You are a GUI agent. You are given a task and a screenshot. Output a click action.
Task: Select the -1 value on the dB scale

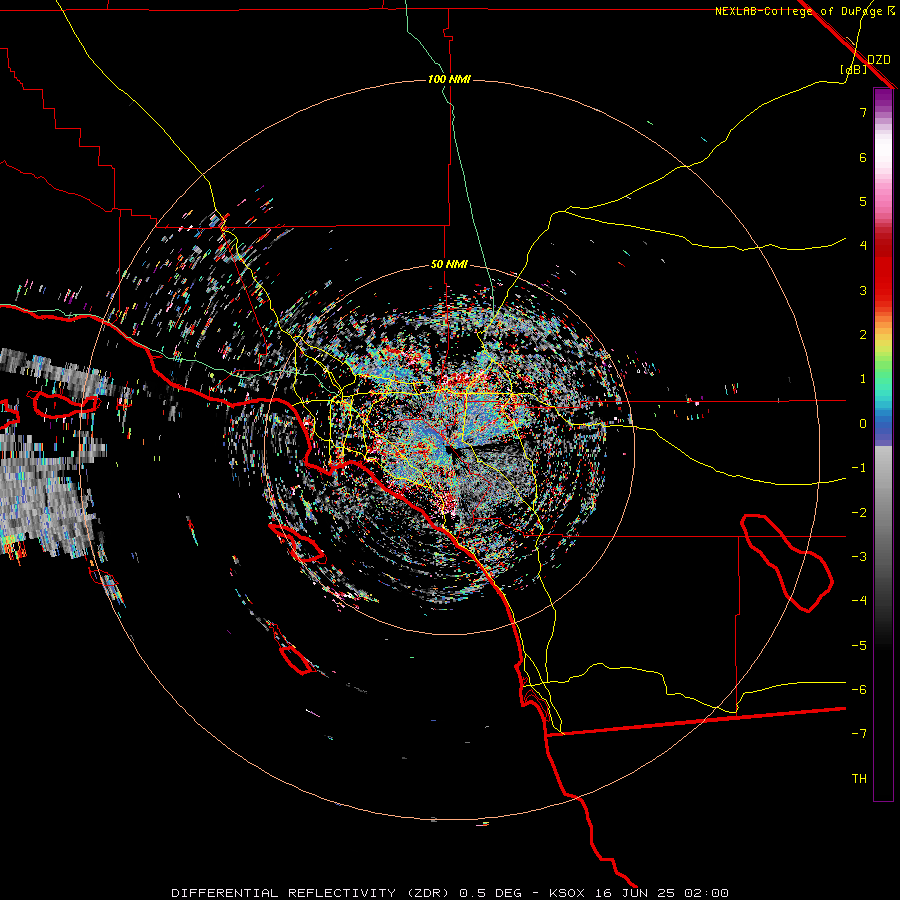click(x=859, y=468)
